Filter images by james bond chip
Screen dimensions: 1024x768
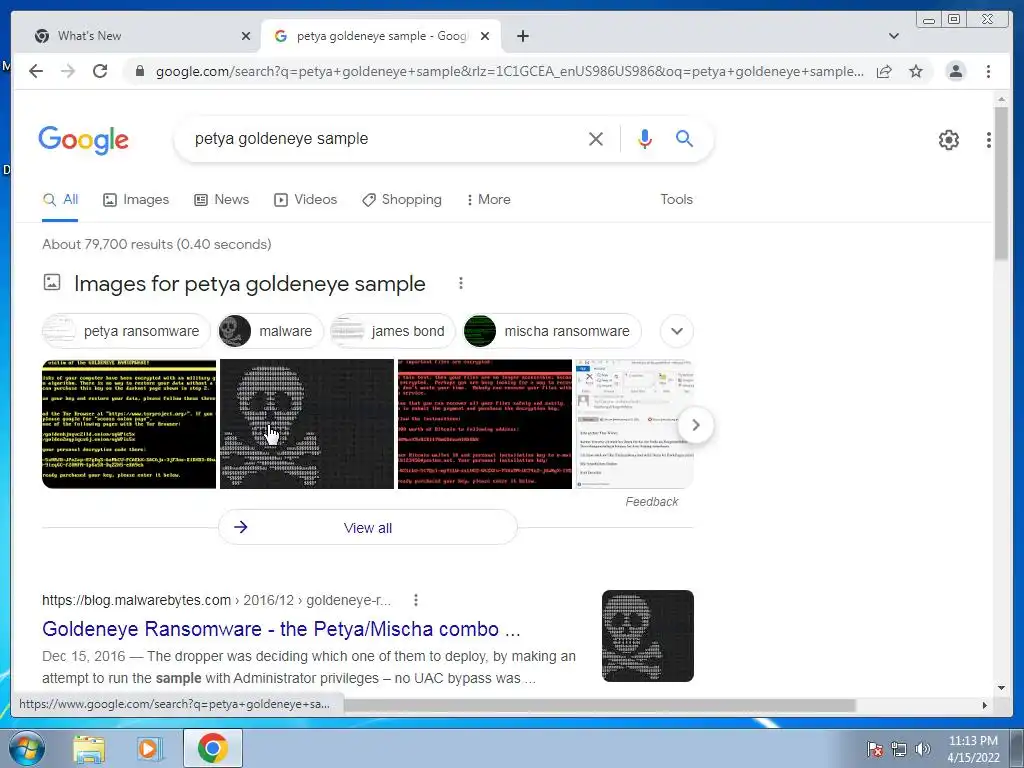point(392,331)
